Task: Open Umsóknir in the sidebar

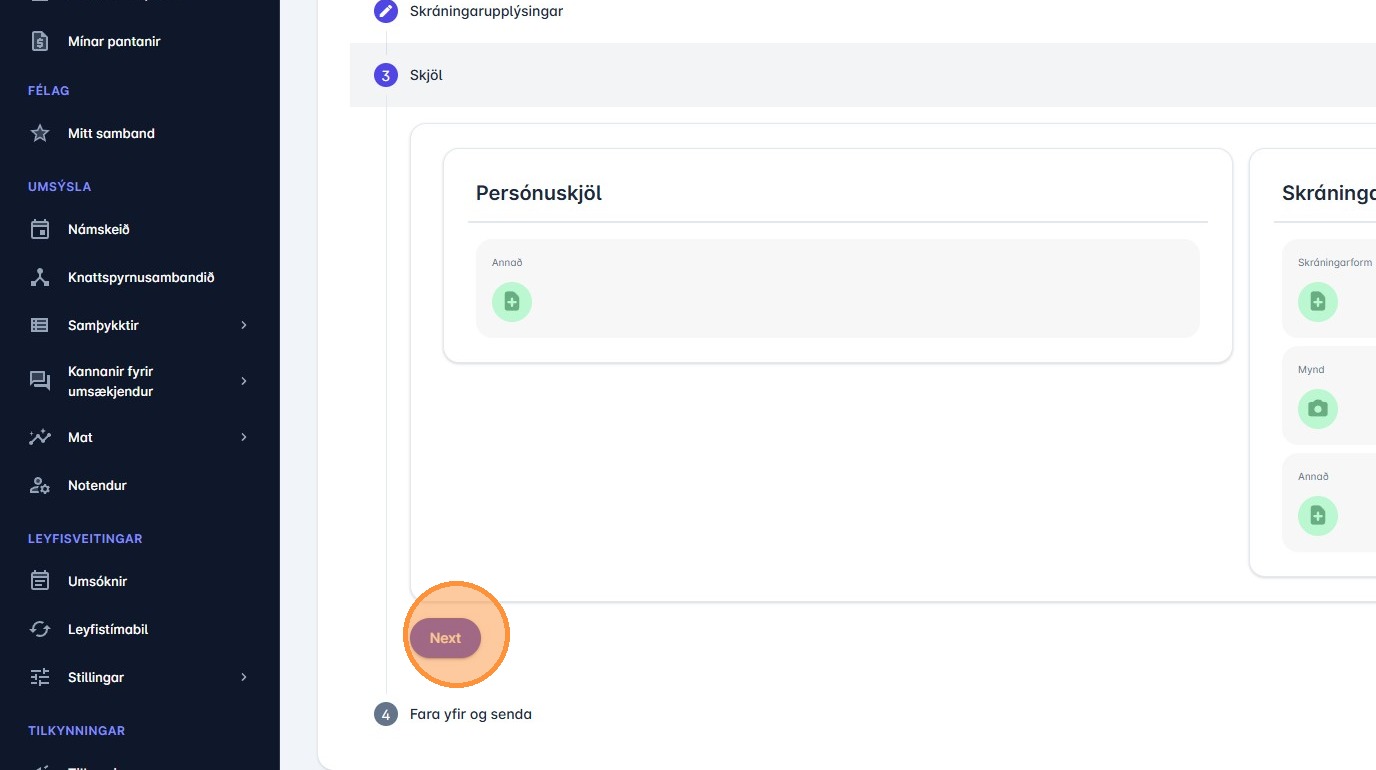Action: [97, 581]
